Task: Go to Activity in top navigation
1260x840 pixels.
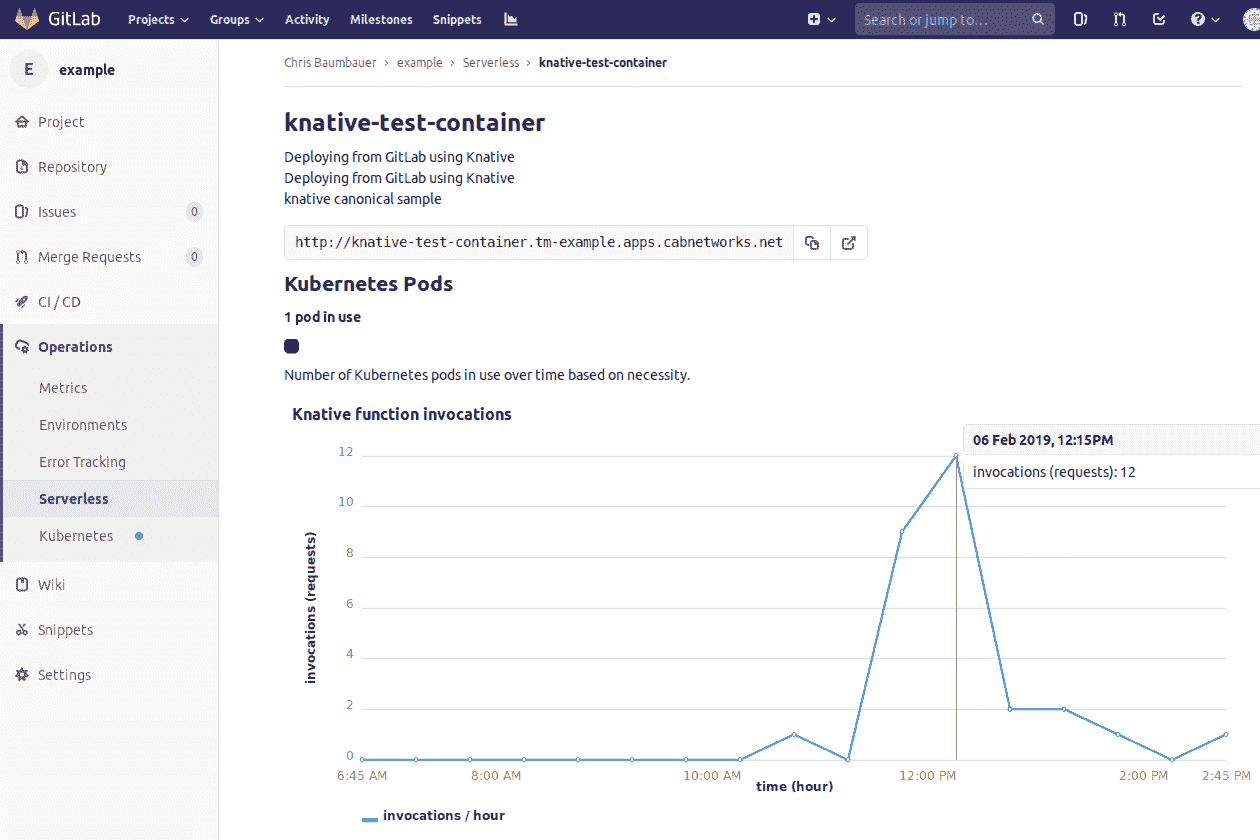Action: pos(307,19)
